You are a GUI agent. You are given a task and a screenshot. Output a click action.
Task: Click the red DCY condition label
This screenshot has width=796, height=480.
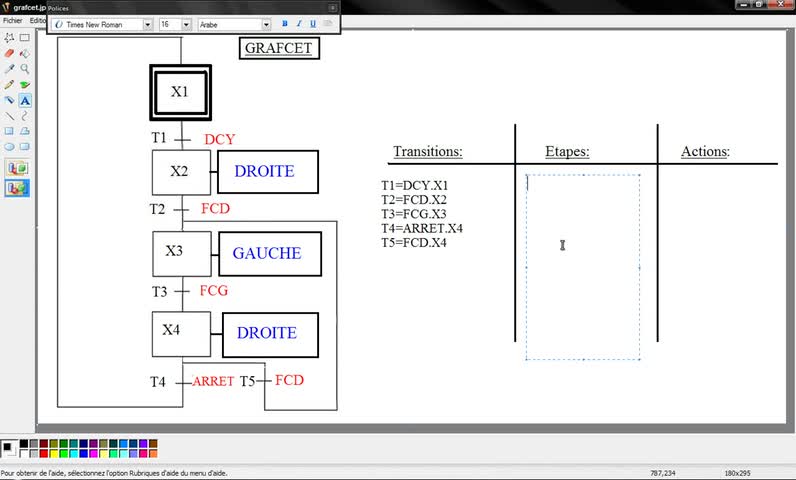(x=219, y=139)
